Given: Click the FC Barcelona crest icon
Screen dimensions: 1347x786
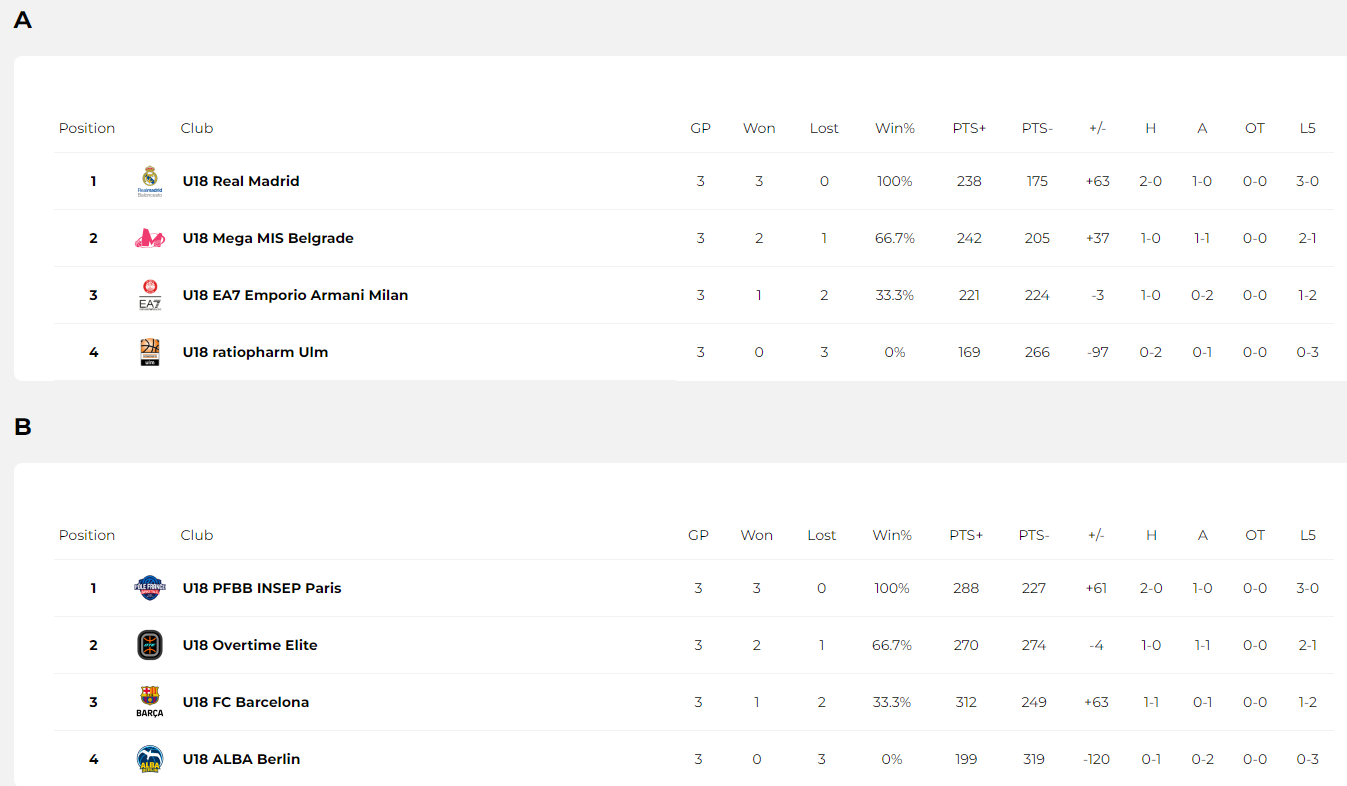Looking at the screenshot, I should [x=149, y=702].
